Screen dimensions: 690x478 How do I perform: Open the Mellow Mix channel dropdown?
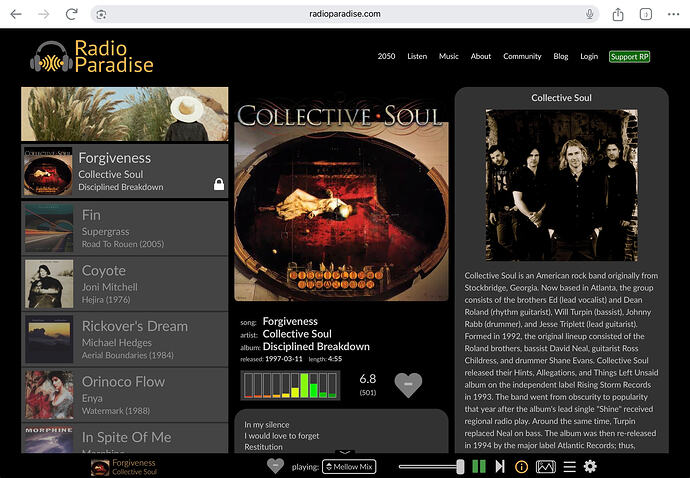coord(349,467)
